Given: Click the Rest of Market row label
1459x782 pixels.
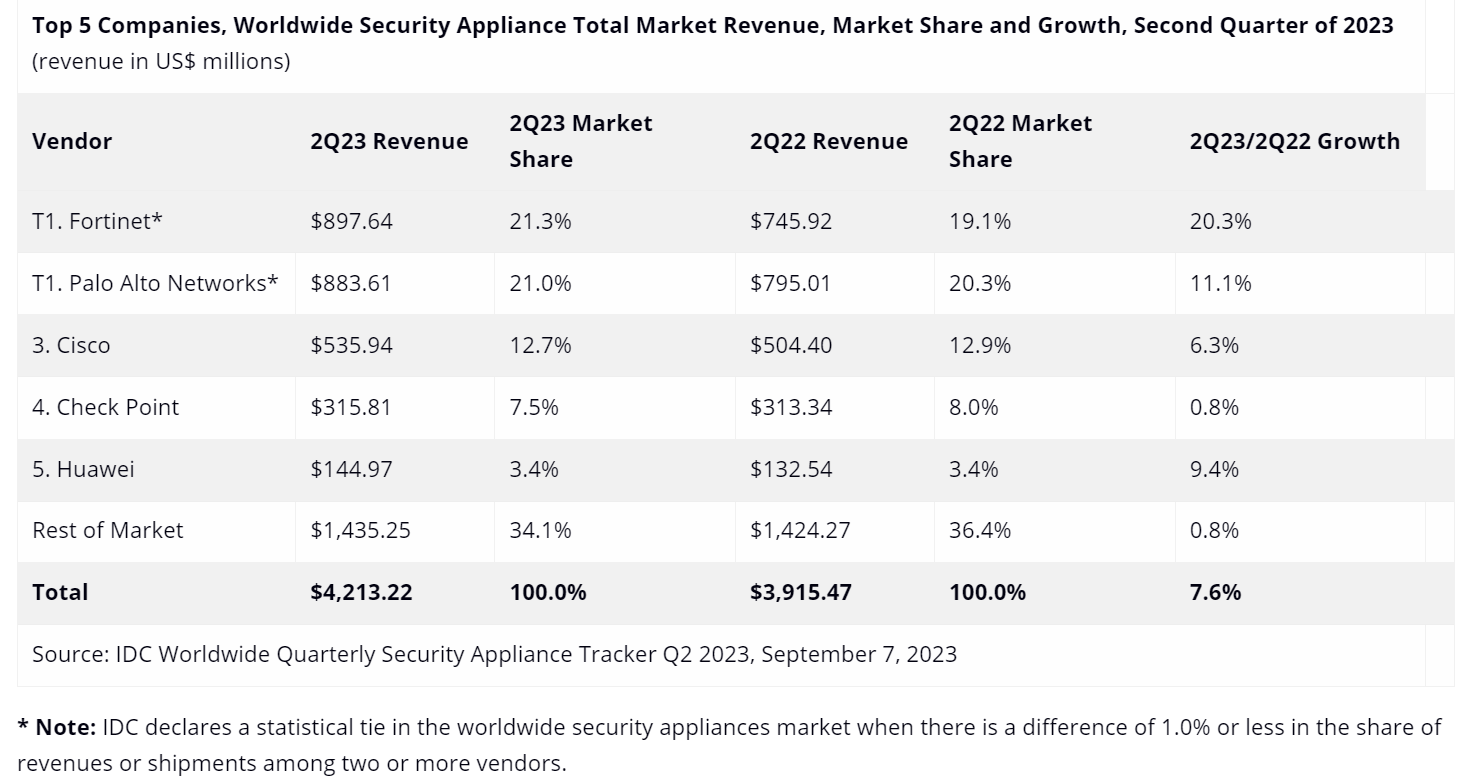Looking at the screenshot, I should tap(108, 530).
